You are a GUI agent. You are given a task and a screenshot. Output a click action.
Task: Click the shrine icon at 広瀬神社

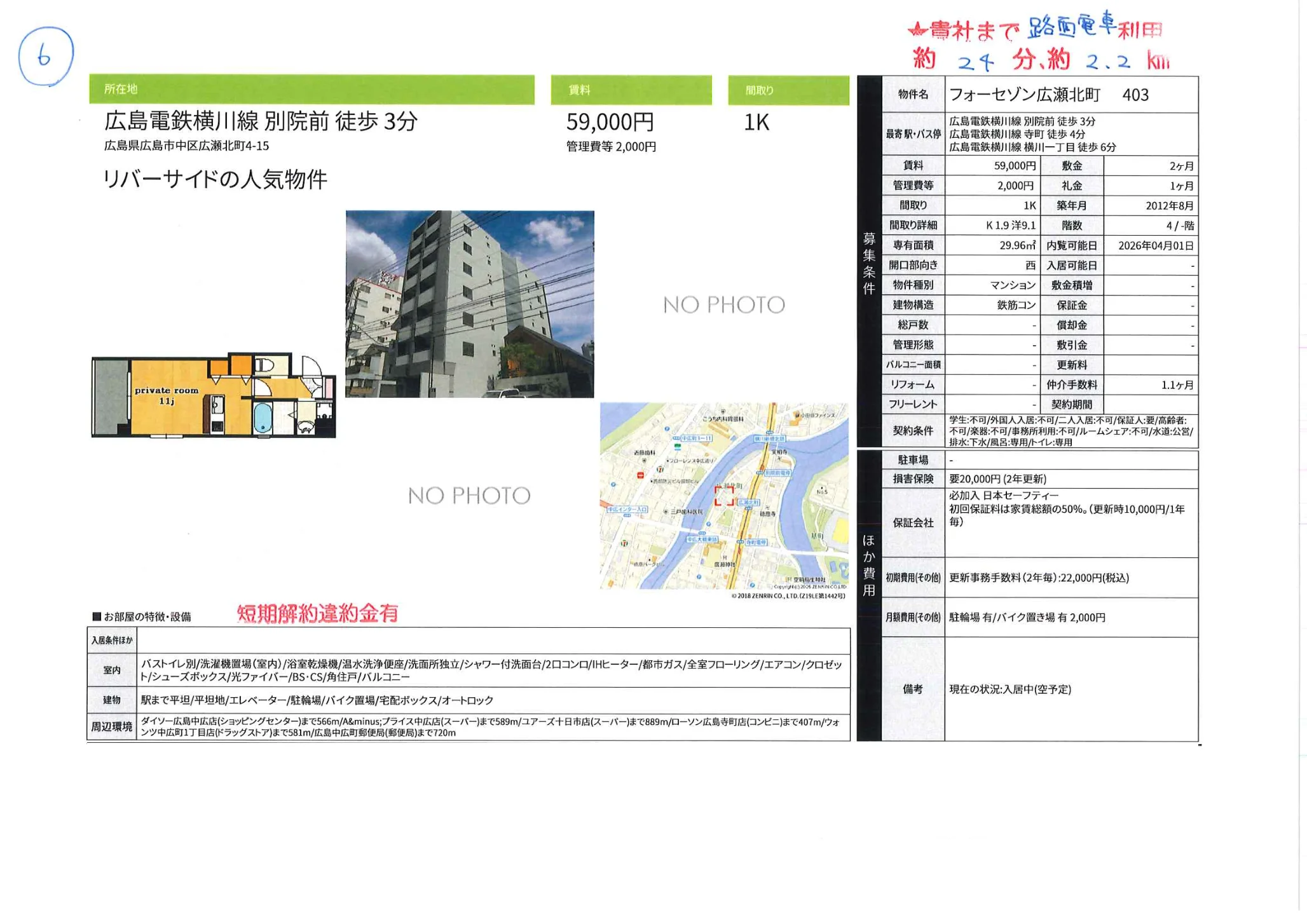point(724,557)
